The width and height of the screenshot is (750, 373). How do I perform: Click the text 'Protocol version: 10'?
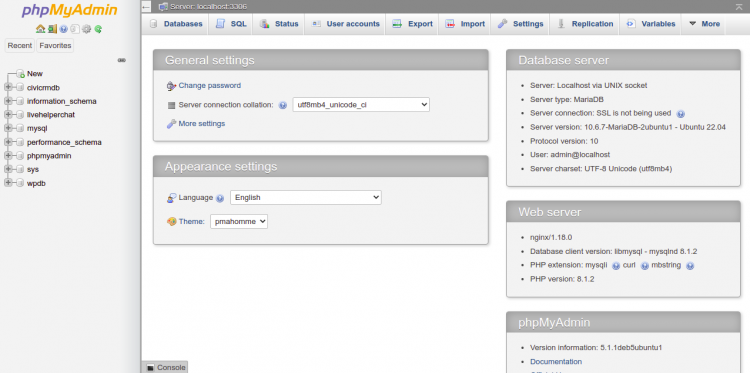pyautogui.click(x=564, y=141)
